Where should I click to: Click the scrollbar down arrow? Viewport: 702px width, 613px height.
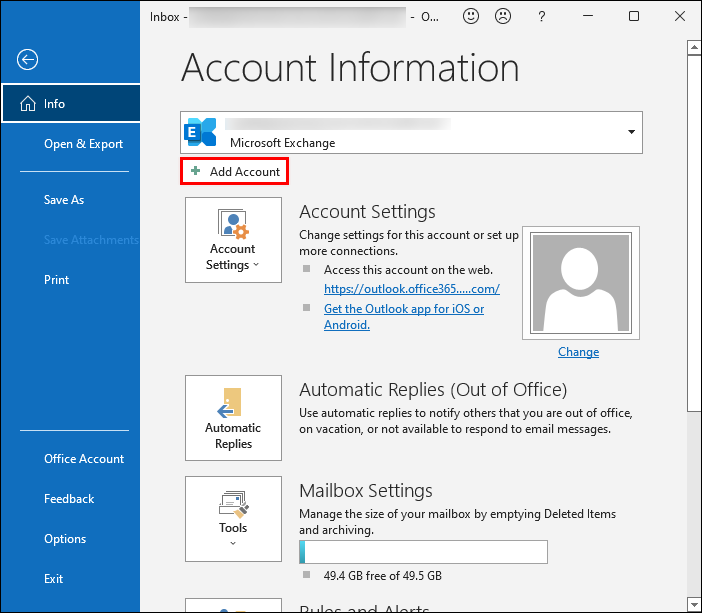point(694,603)
